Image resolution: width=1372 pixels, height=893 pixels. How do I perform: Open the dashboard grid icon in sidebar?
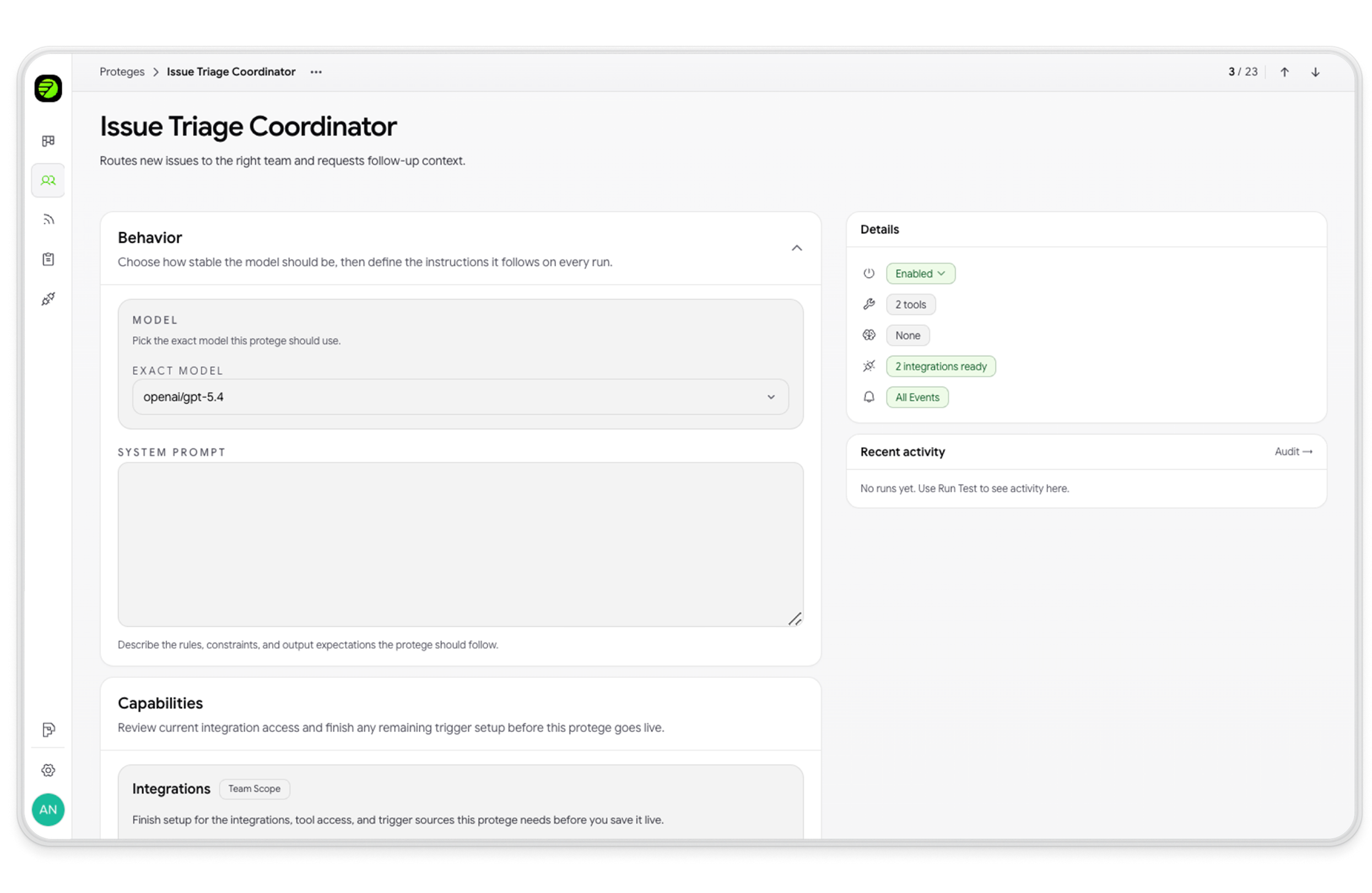48,141
